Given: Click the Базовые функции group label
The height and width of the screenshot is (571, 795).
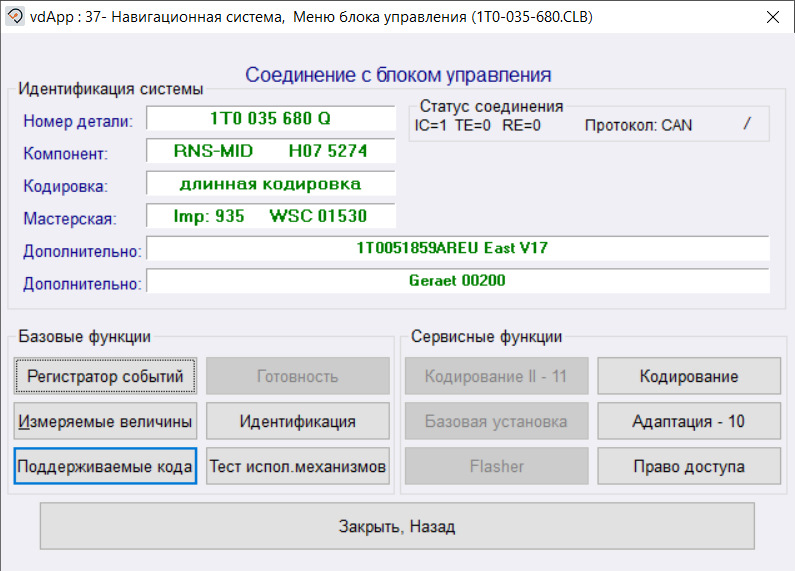Looking at the screenshot, I should coord(84,336).
